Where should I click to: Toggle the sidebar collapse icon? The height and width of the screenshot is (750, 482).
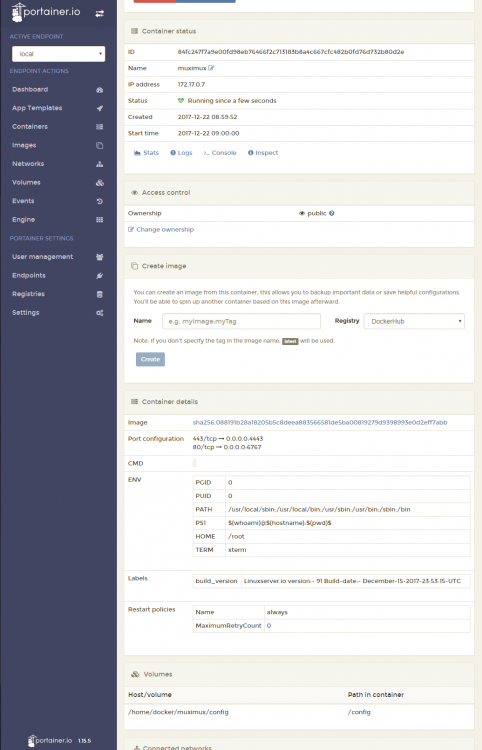99,14
